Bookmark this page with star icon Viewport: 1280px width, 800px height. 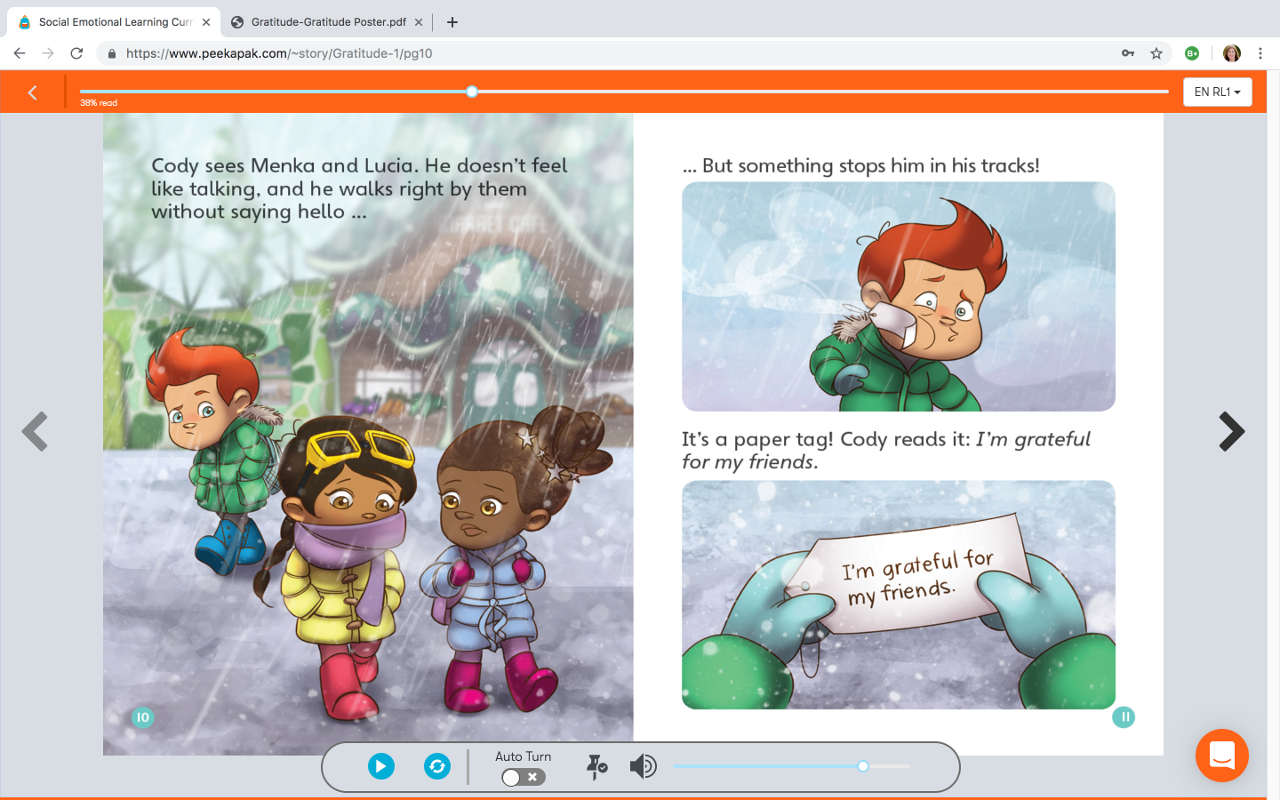pyautogui.click(x=1156, y=53)
